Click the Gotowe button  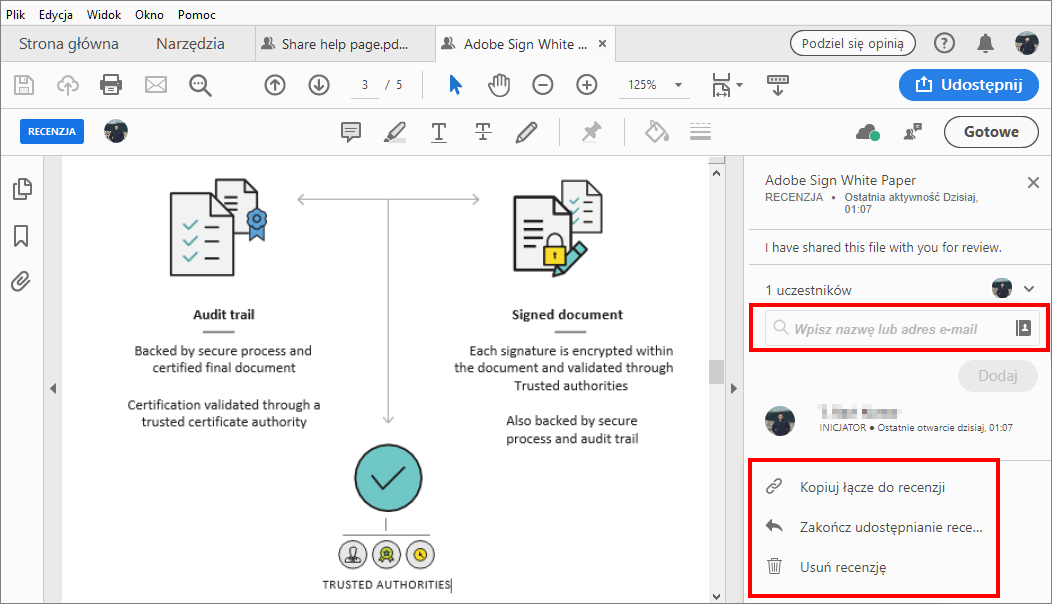991,132
